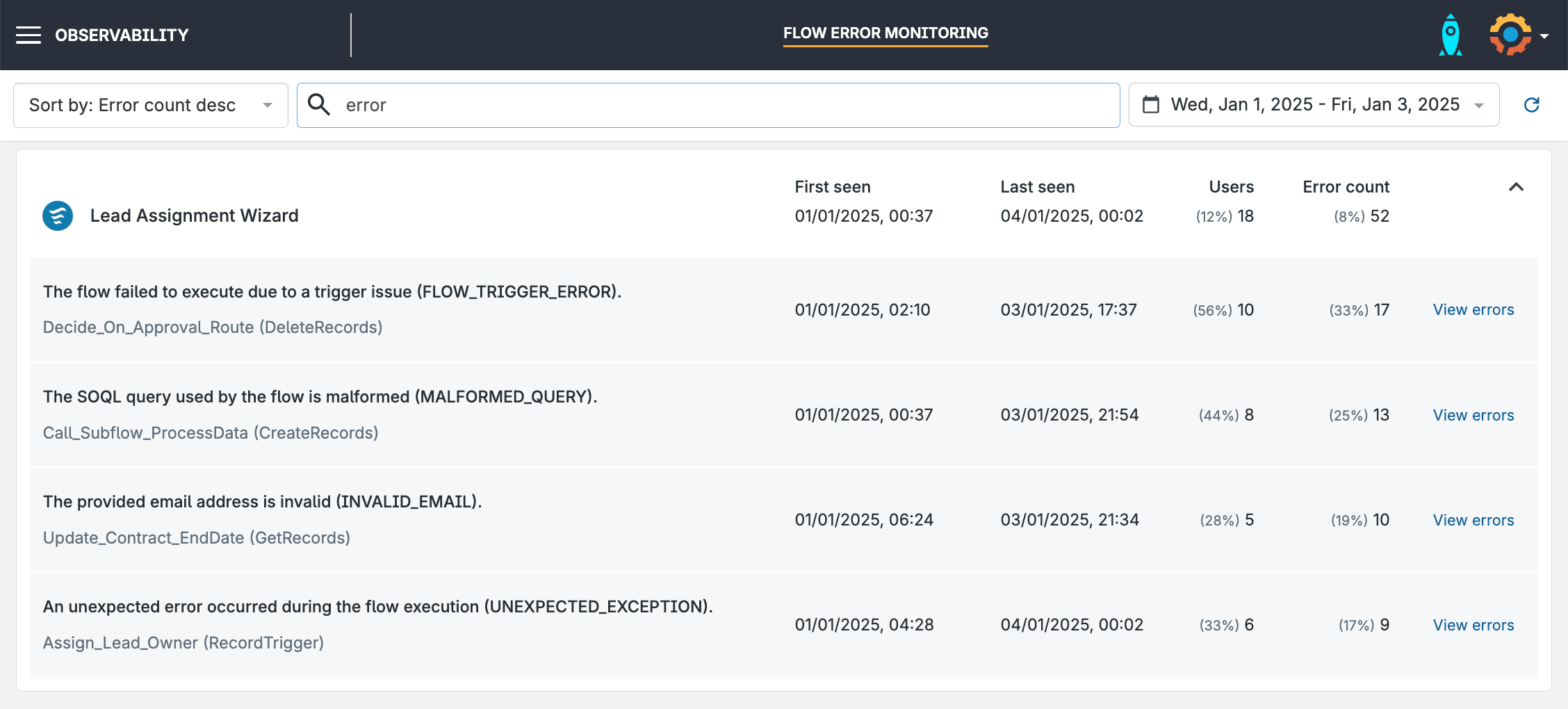Click the blue rocket icon
1568x709 pixels.
click(1451, 35)
